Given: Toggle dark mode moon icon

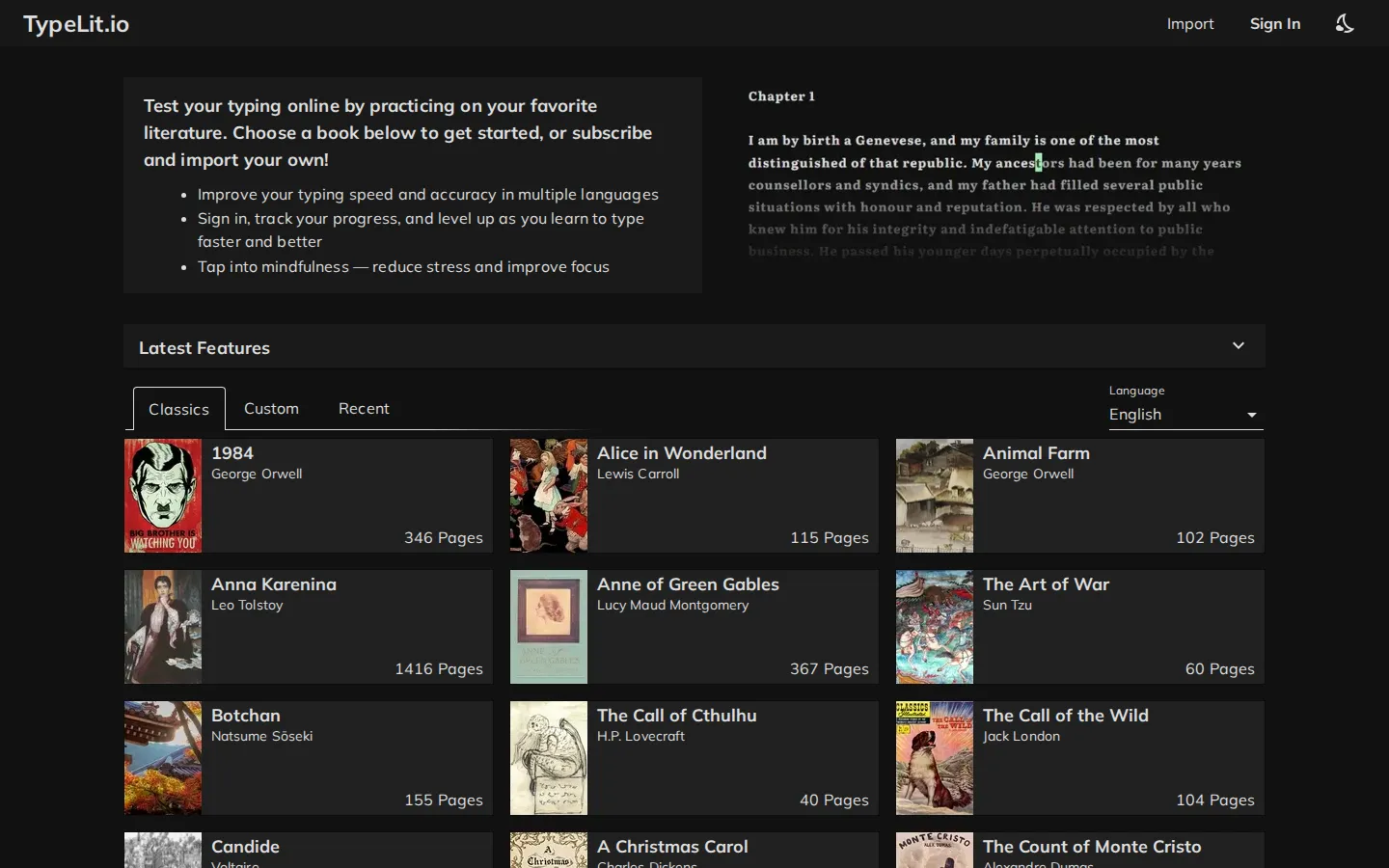Looking at the screenshot, I should tap(1345, 23).
